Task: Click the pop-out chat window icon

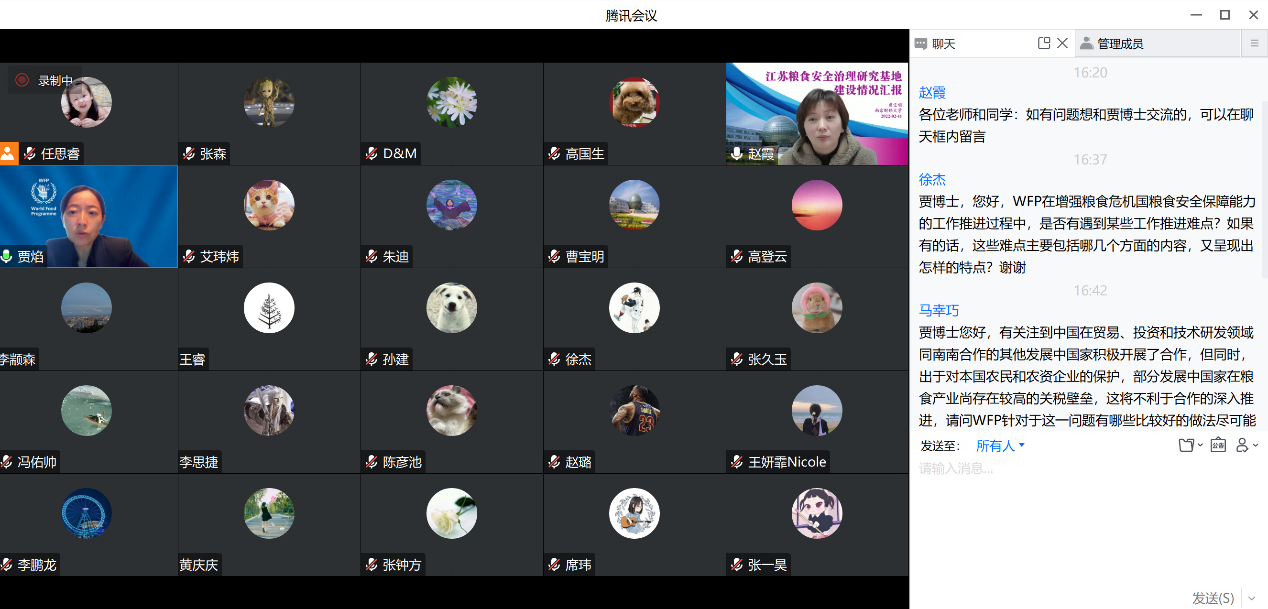Action: point(1044,44)
